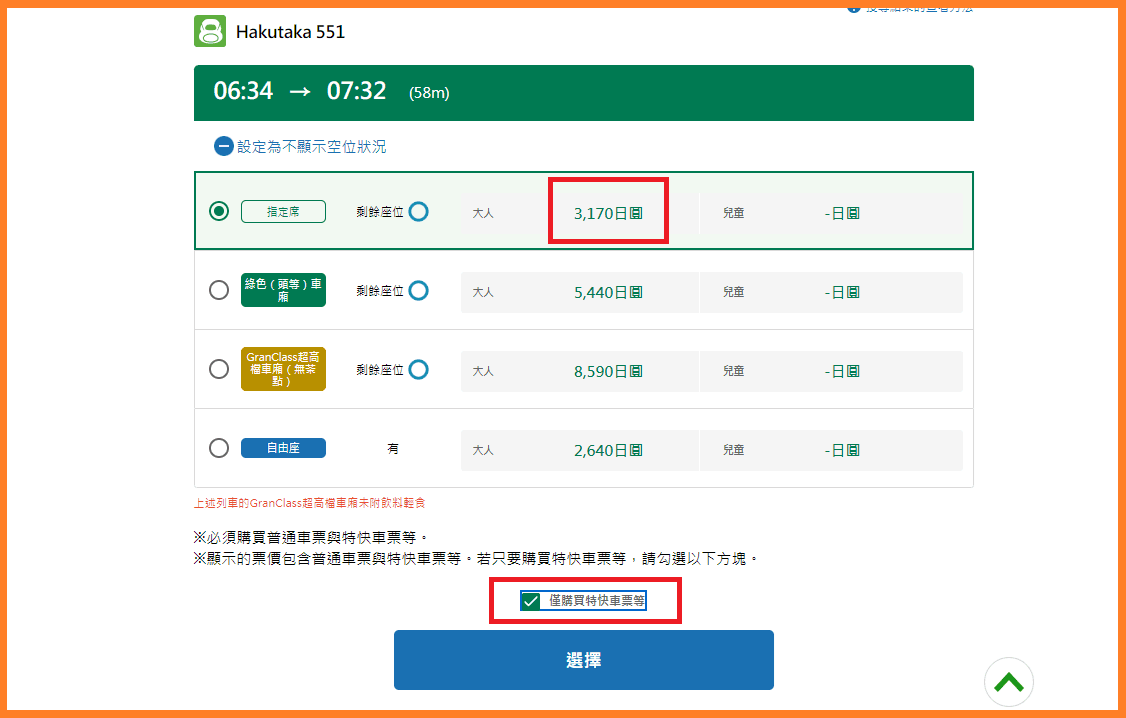Click the blue 自由座 badge
The width and height of the screenshot is (1126, 718).
283,448
